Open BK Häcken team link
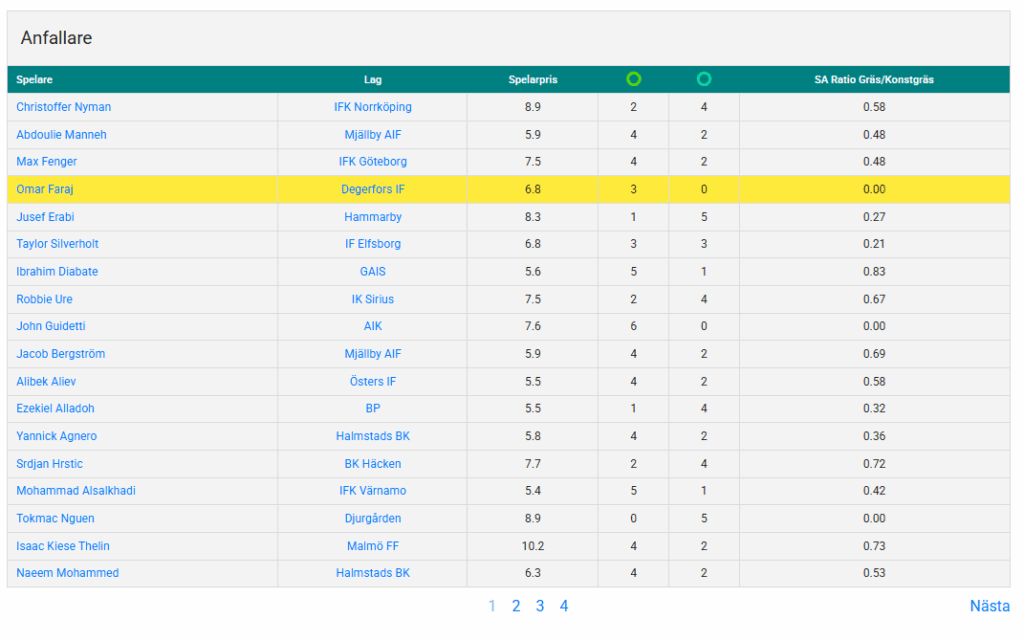The height and width of the screenshot is (641, 1024). tap(373, 463)
